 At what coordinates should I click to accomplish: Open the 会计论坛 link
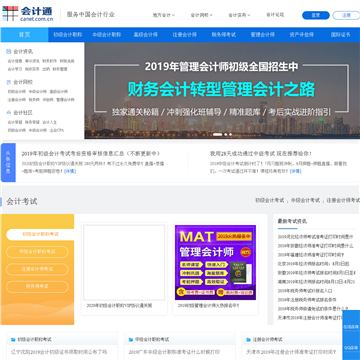tap(275, 15)
